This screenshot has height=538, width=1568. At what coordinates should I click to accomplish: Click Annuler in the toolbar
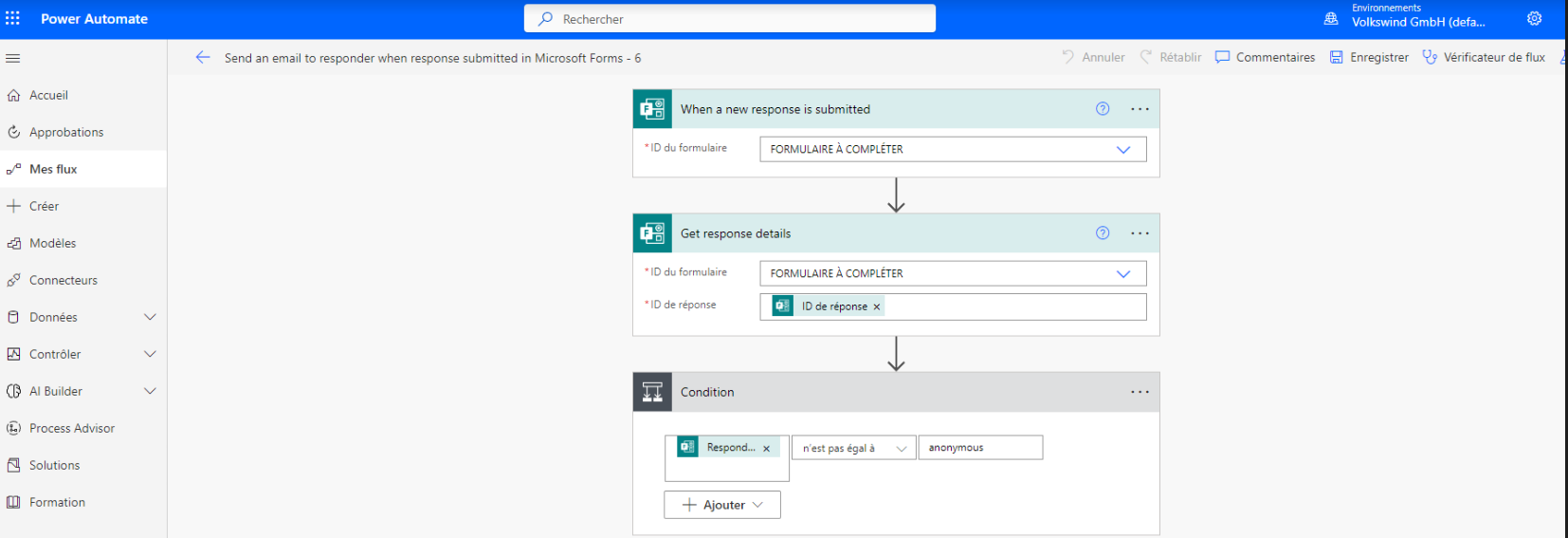click(x=1093, y=57)
